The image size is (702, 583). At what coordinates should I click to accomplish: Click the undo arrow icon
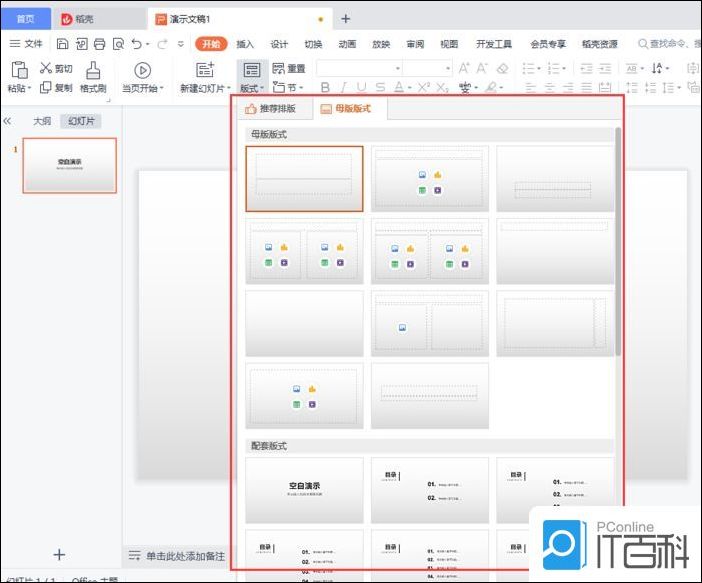tap(136, 44)
